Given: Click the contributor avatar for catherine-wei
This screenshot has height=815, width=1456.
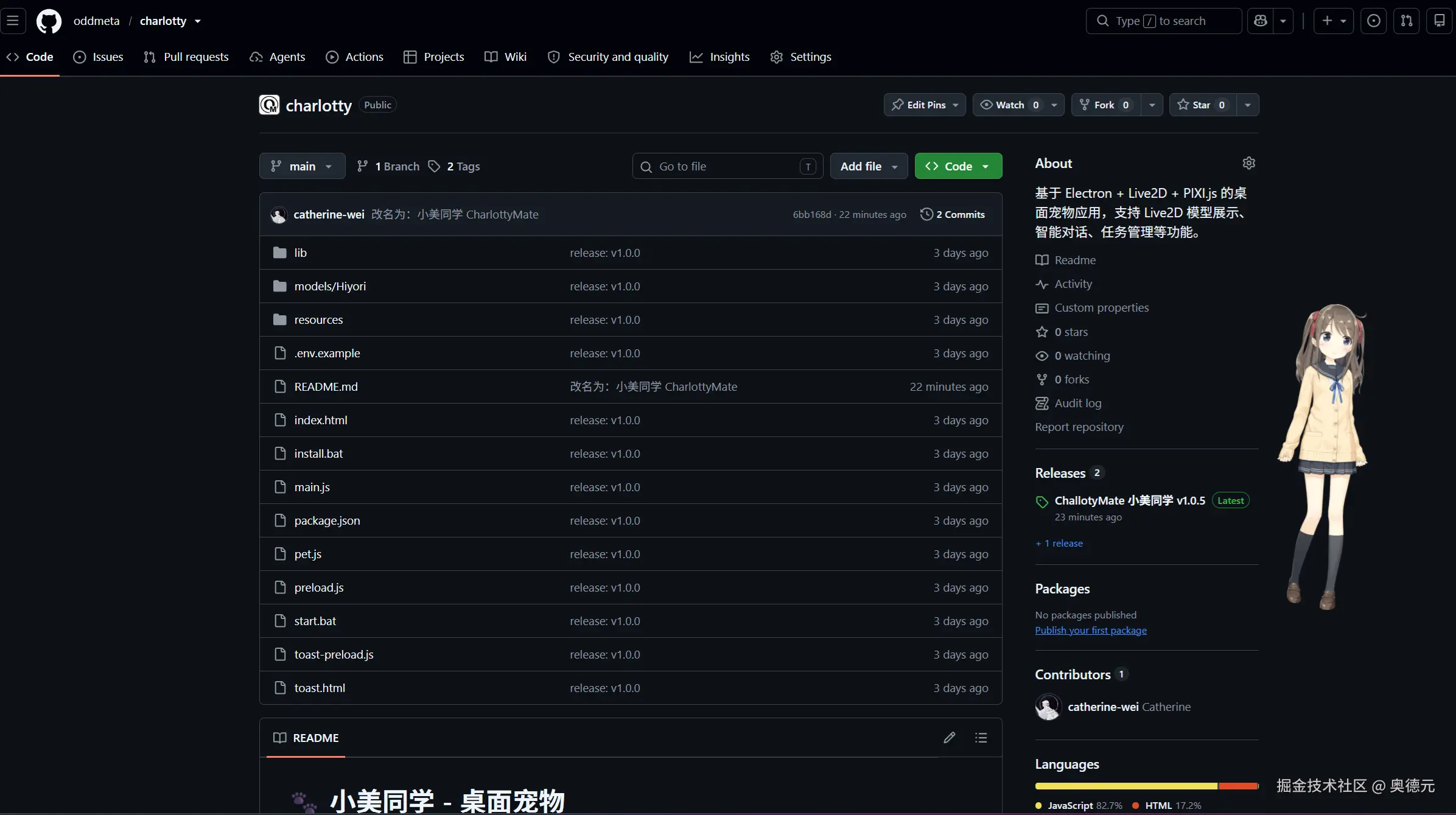Looking at the screenshot, I should point(1048,707).
